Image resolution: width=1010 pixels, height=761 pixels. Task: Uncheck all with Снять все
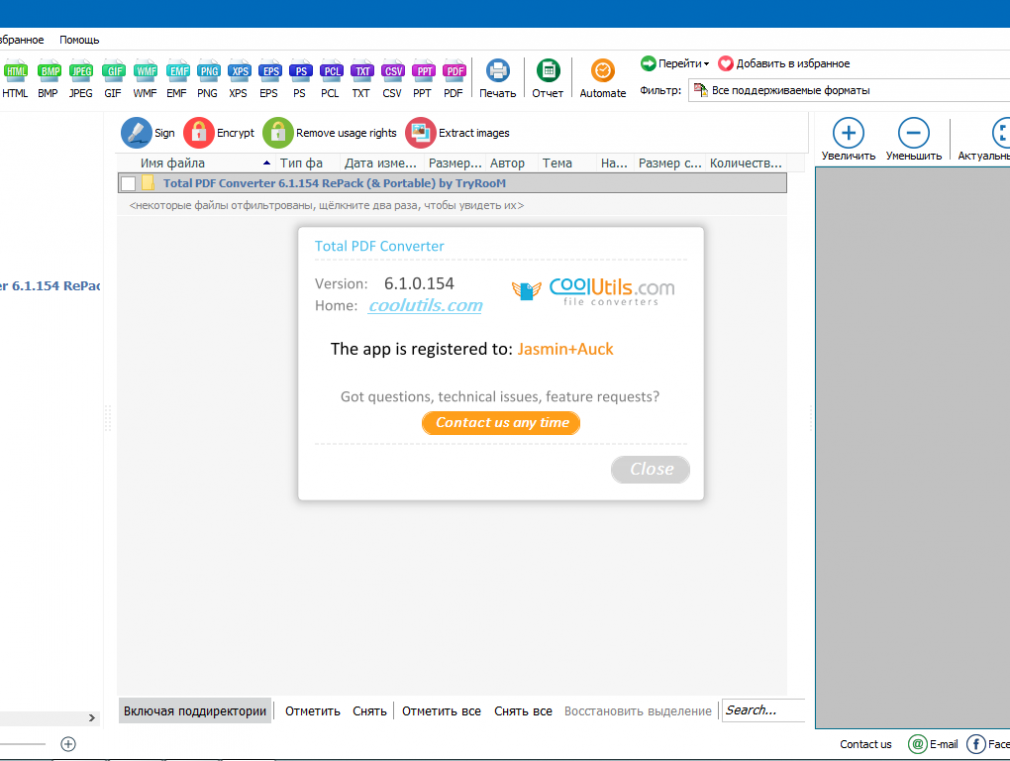(523, 711)
